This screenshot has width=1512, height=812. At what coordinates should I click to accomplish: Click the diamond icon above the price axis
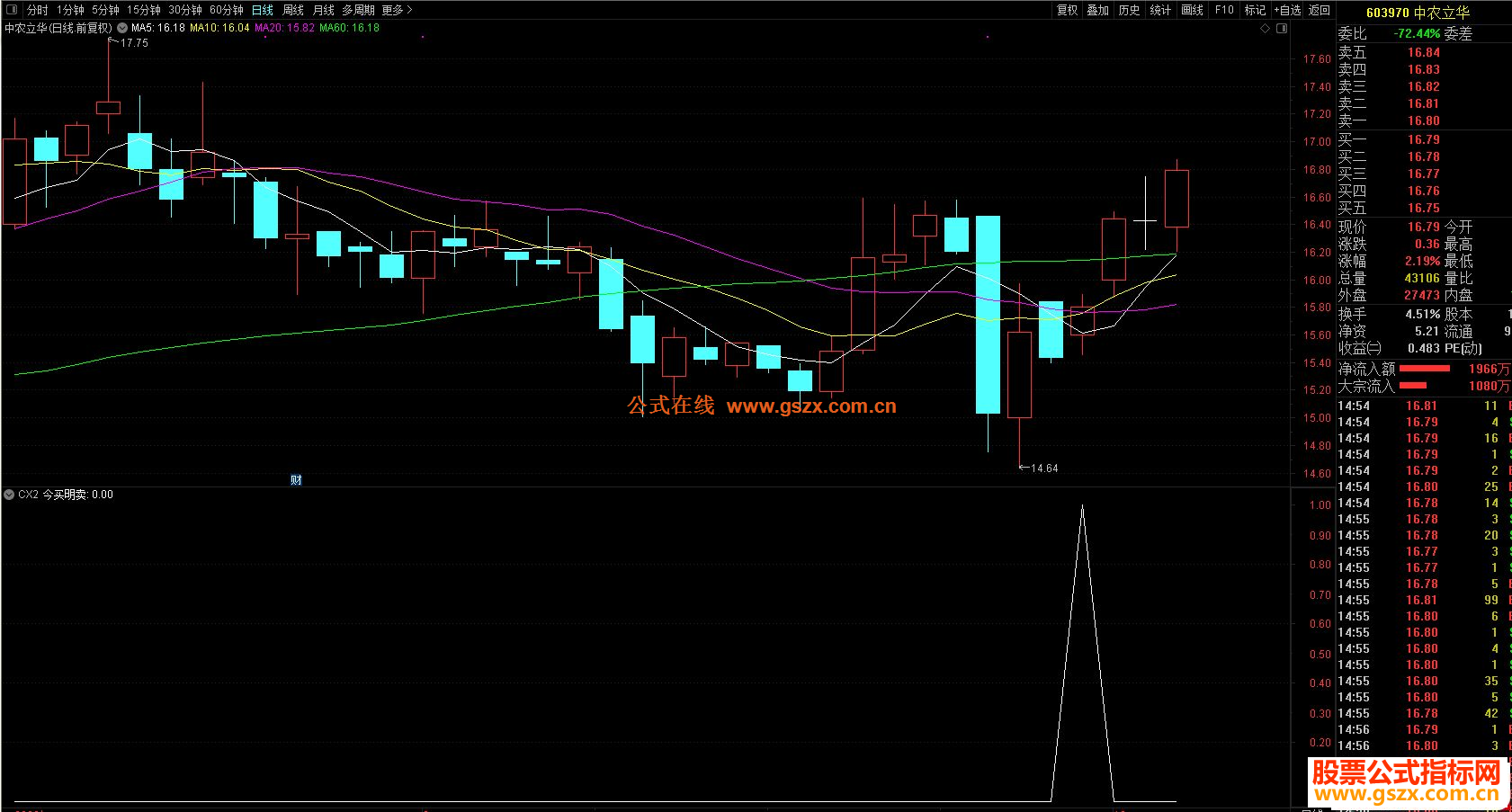coord(1266,29)
